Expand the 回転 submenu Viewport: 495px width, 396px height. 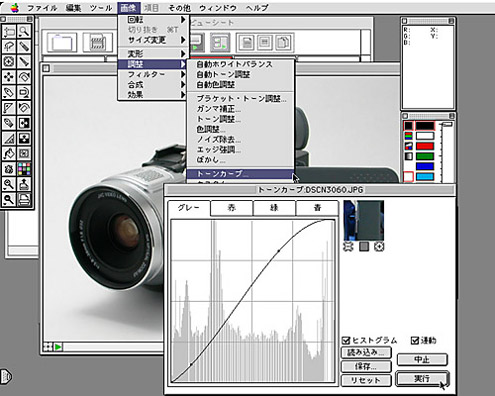pos(154,20)
